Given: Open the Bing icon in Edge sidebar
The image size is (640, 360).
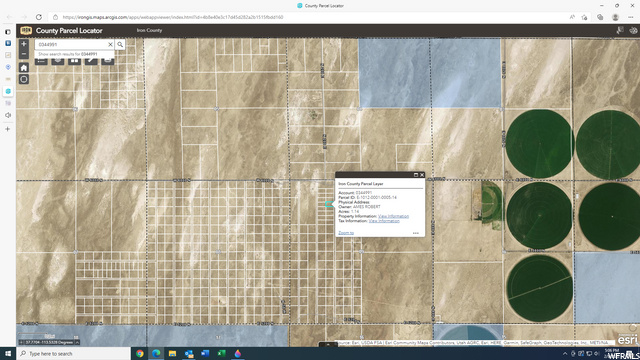Looking at the screenshot, I should pyautogui.click(x=8, y=43).
